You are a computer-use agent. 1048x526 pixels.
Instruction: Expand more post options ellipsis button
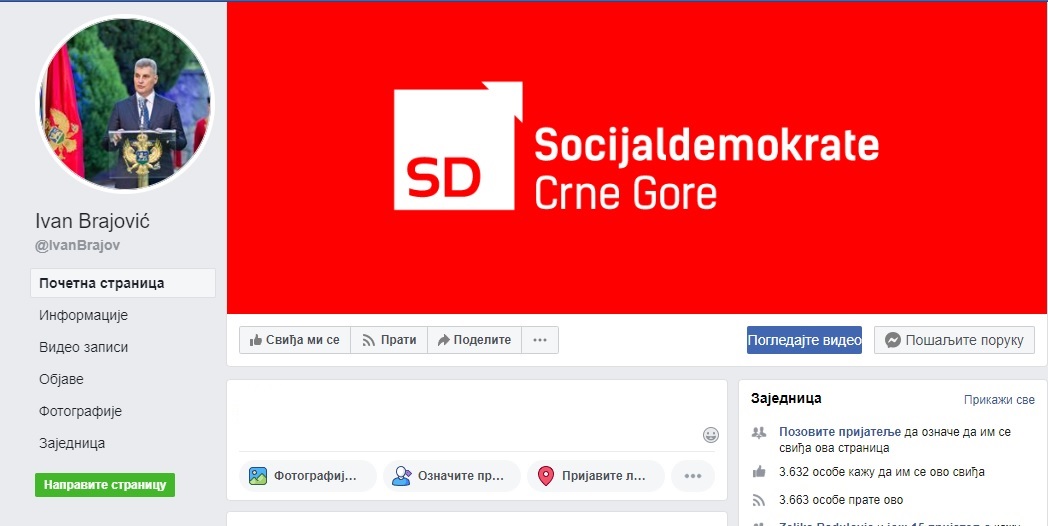click(693, 476)
